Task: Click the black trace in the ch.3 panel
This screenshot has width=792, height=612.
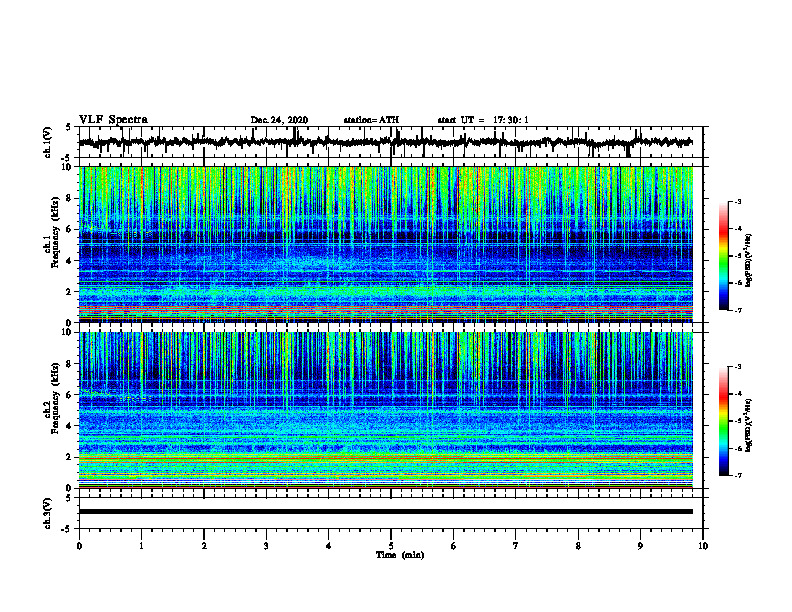Action: [x=386, y=512]
